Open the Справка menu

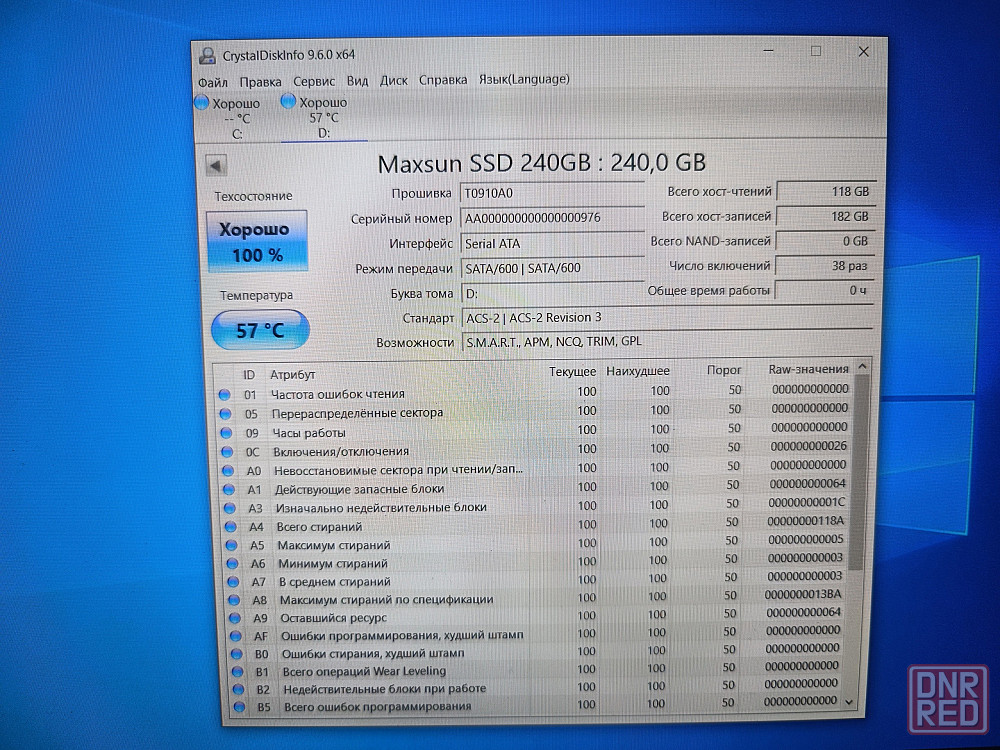click(x=443, y=80)
